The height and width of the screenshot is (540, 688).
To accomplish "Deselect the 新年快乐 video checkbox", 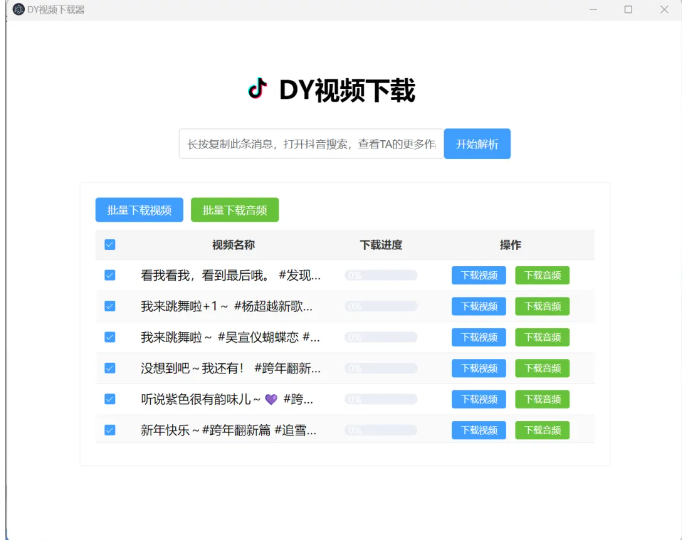I will 110,430.
